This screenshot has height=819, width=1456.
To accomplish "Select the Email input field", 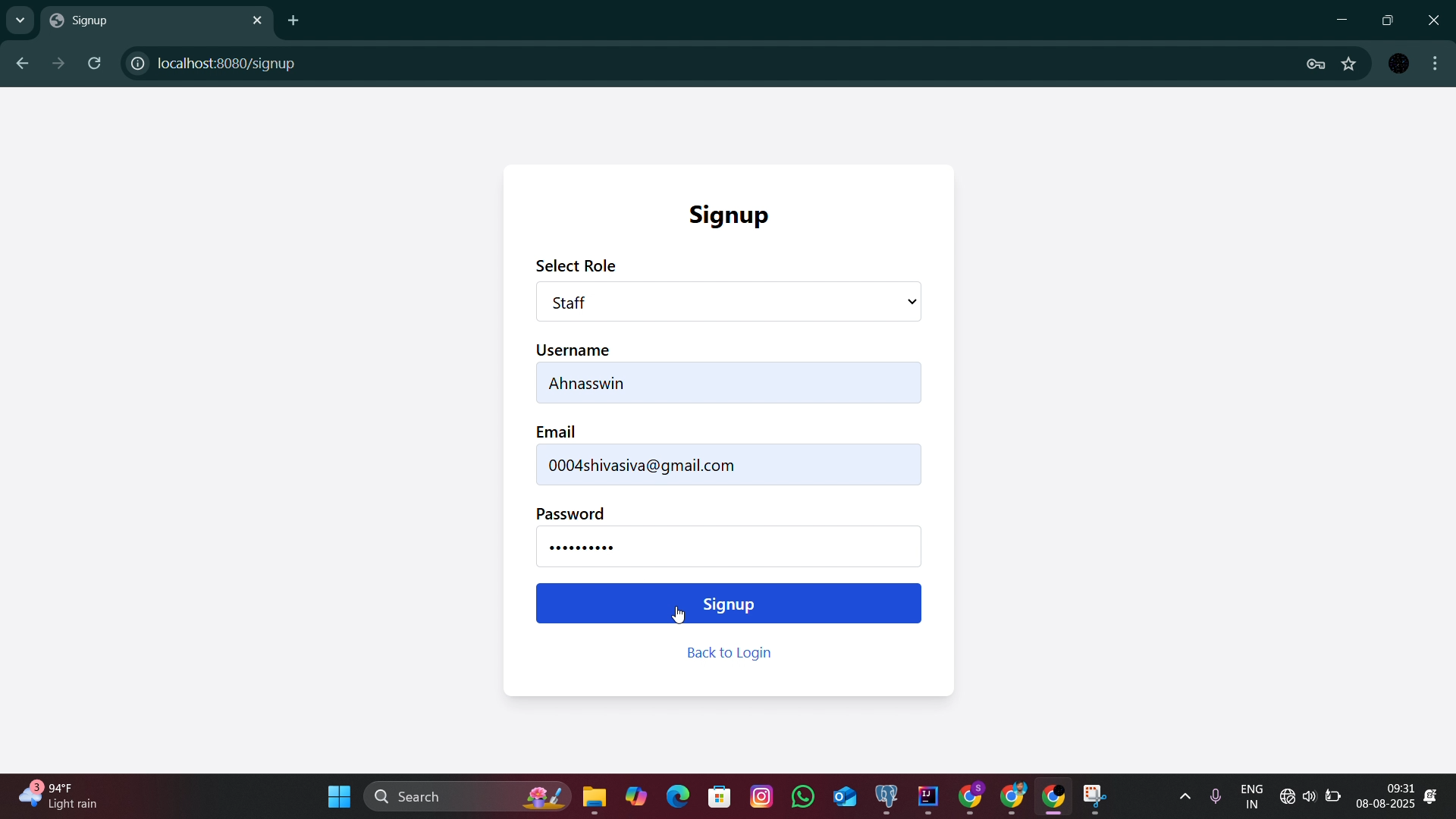I will pyautogui.click(x=728, y=465).
